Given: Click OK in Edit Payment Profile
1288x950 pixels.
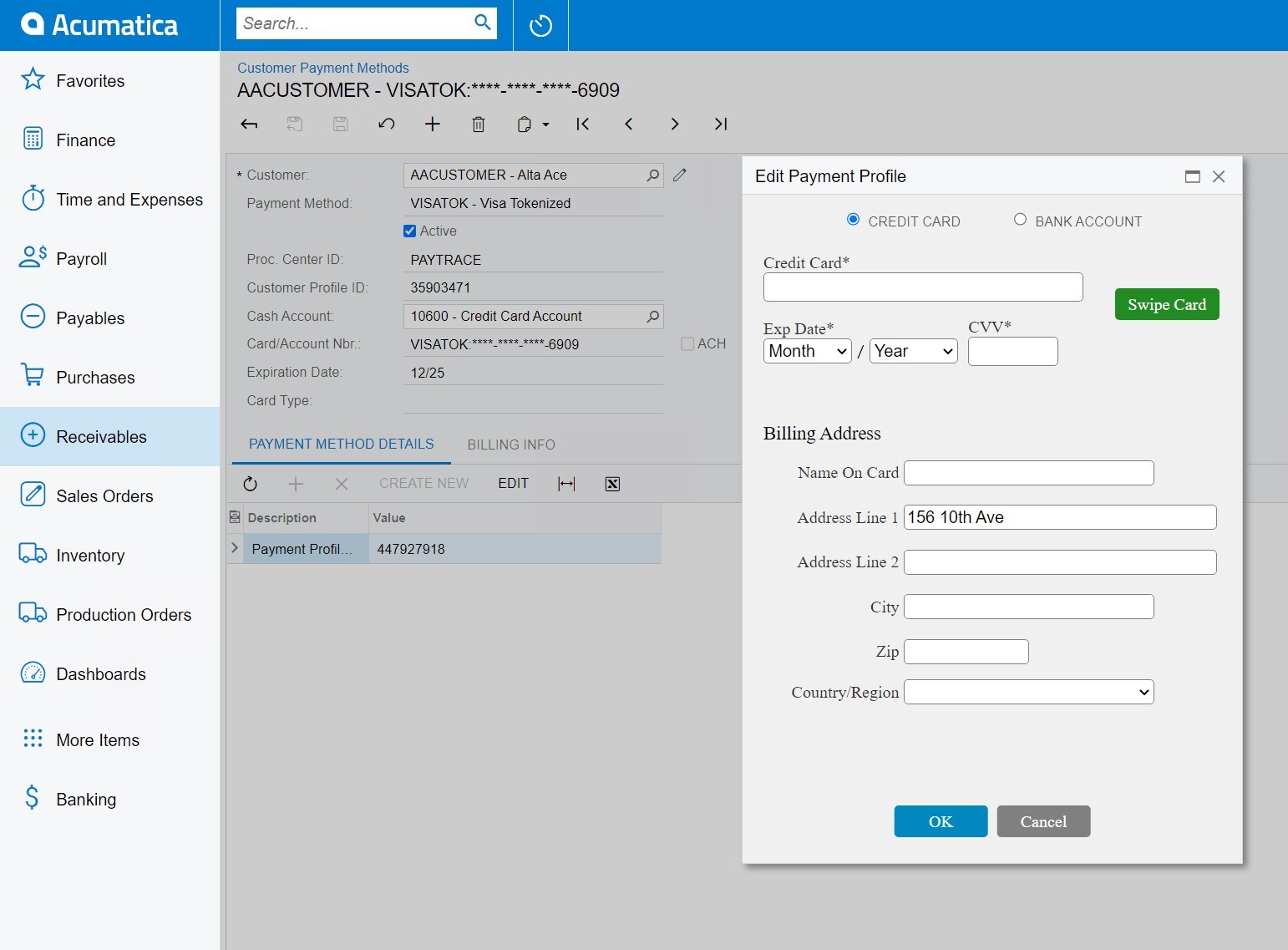Looking at the screenshot, I should click(941, 821).
